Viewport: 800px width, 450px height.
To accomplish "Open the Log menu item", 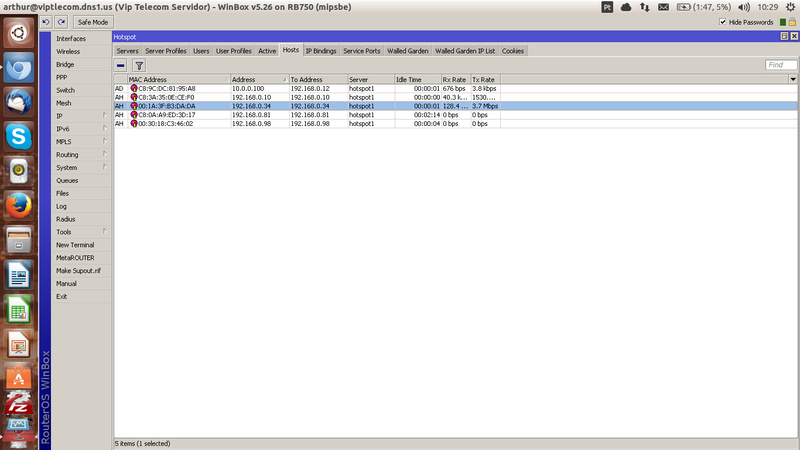I will point(81,206).
